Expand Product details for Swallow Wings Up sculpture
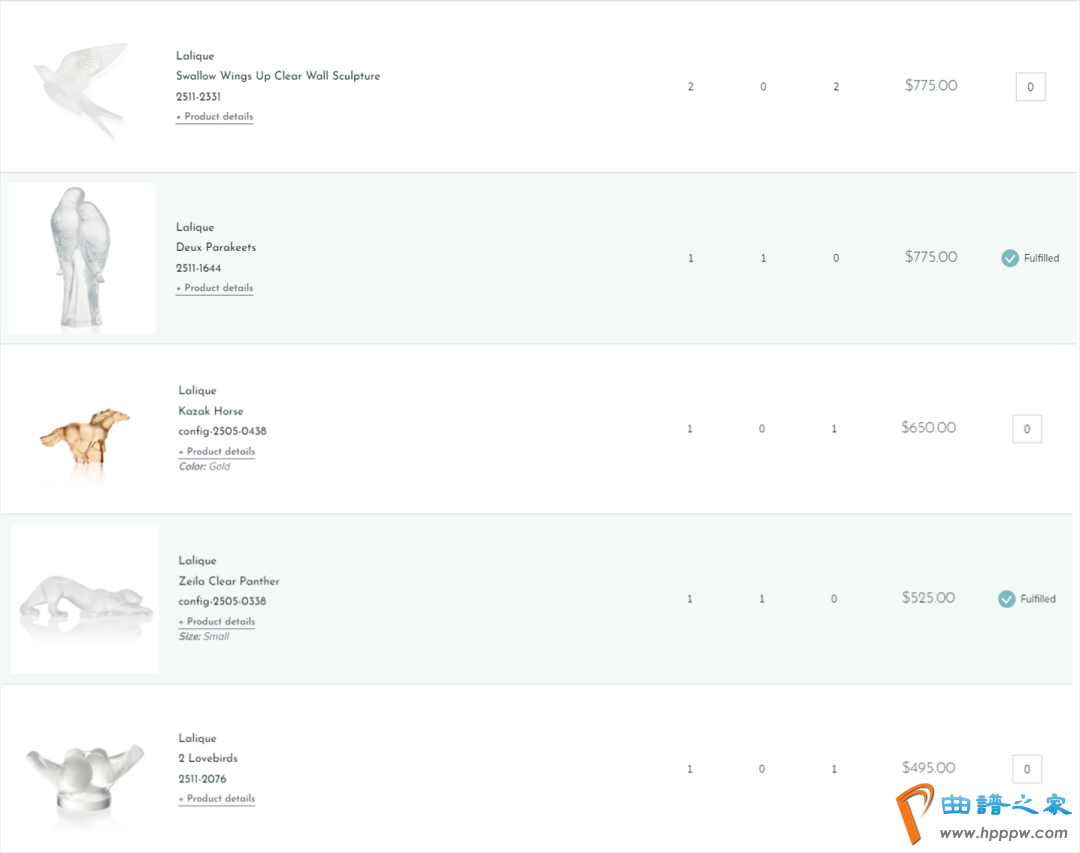 (x=215, y=117)
